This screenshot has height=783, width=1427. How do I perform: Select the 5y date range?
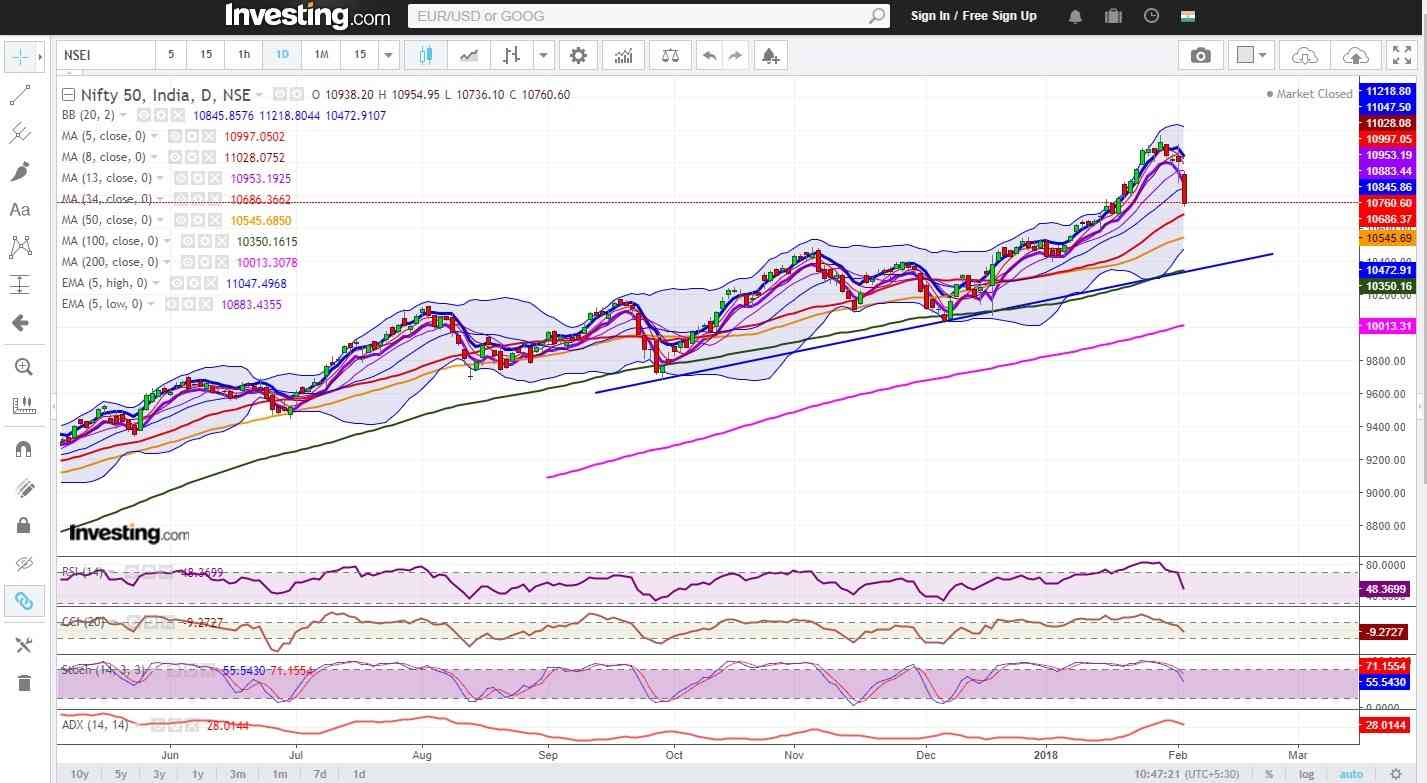tap(121, 774)
